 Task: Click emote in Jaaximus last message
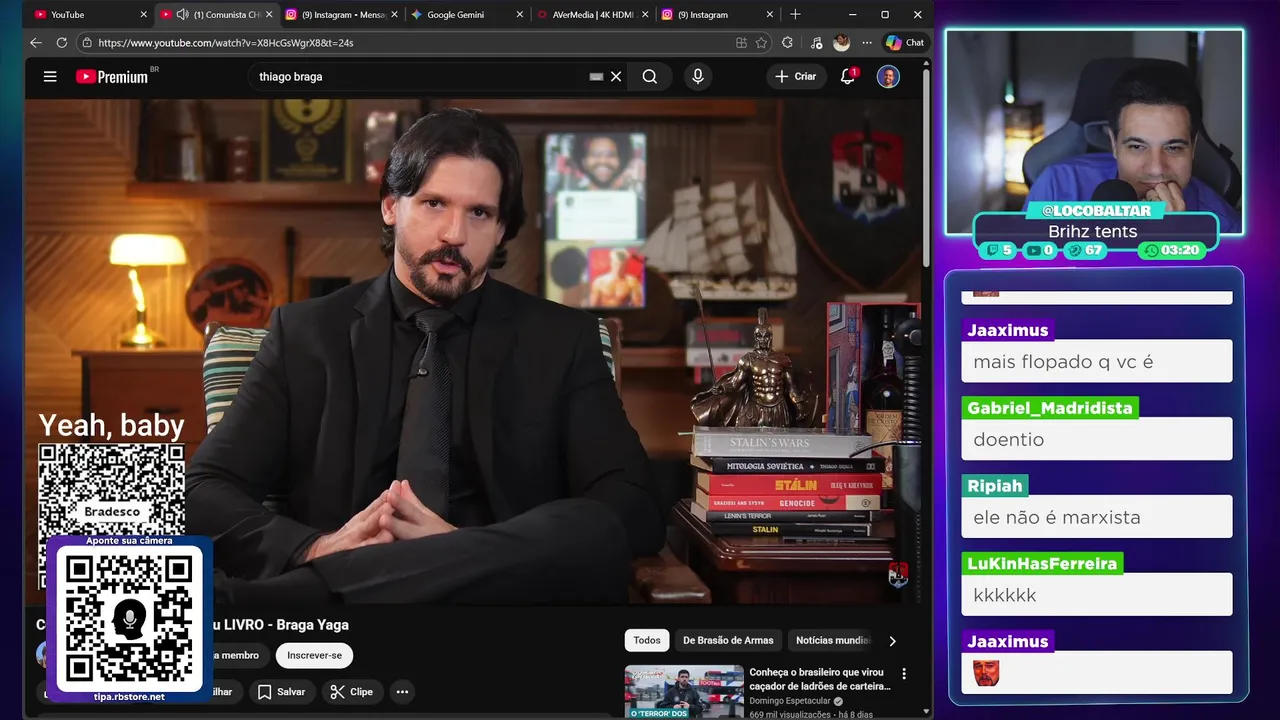pyautogui.click(x=986, y=673)
